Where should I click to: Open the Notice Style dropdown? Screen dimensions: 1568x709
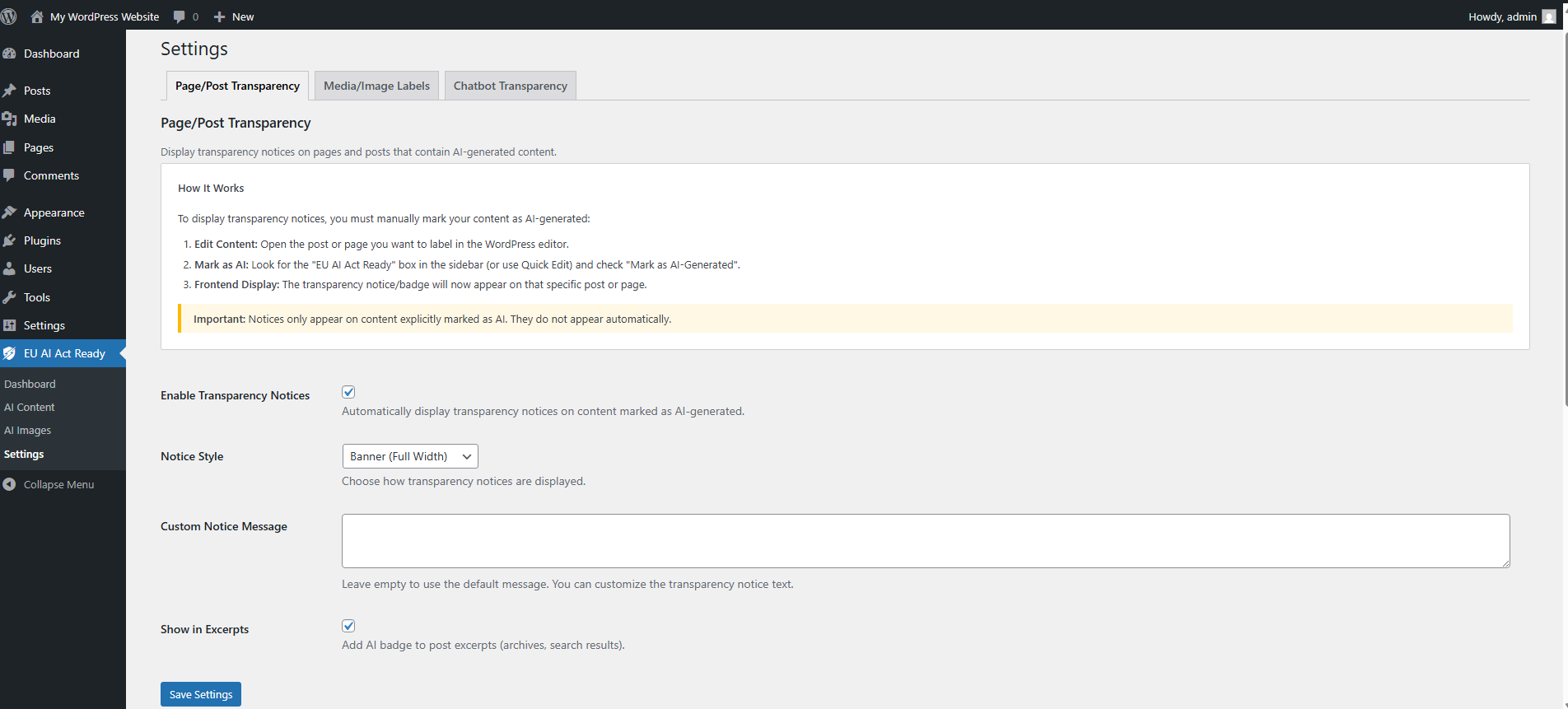point(410,456)
